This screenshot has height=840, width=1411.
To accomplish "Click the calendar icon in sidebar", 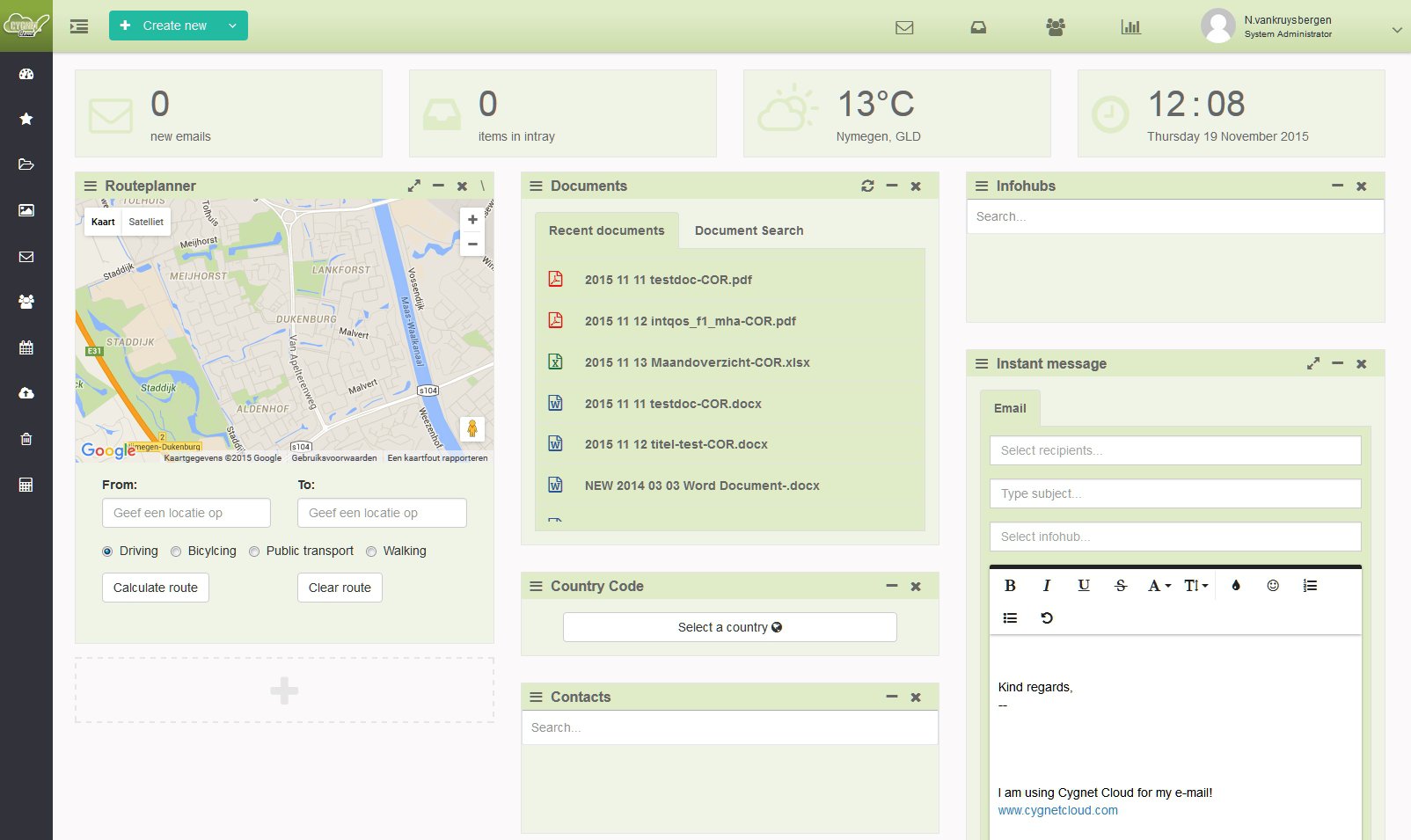I will 26,347.
